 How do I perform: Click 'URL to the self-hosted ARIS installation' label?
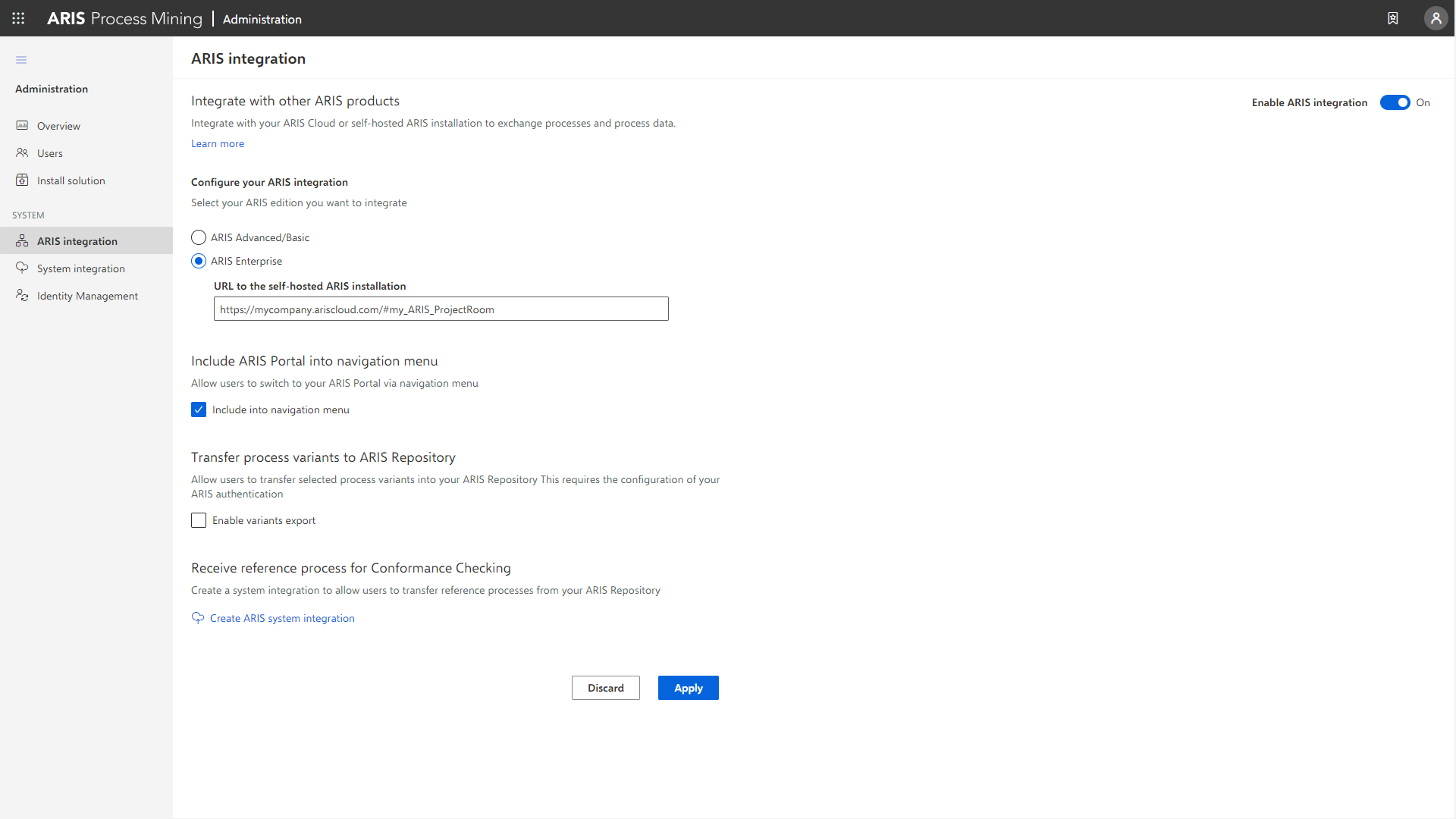click(x=309, y=286)
